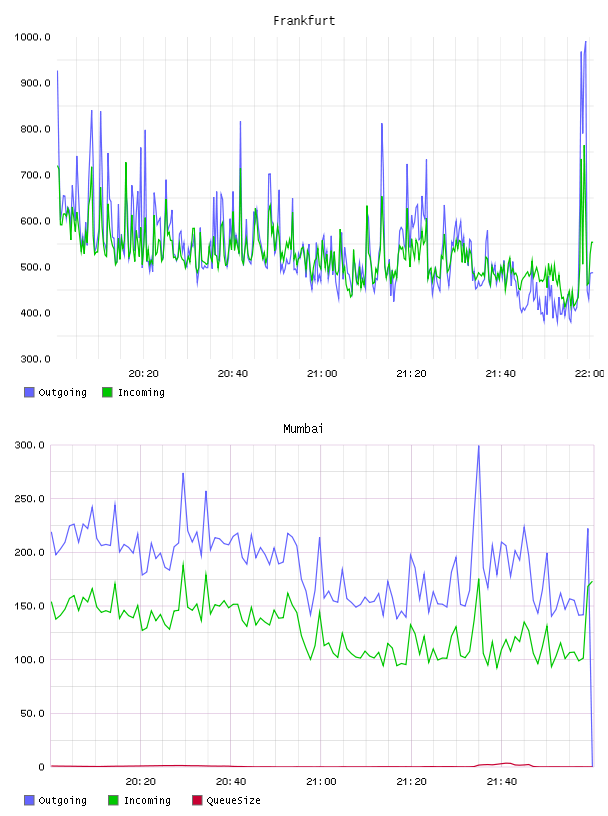
Task: Click the 21:00 time label in Mumbai chart
Action: click(x=321, y=782)
